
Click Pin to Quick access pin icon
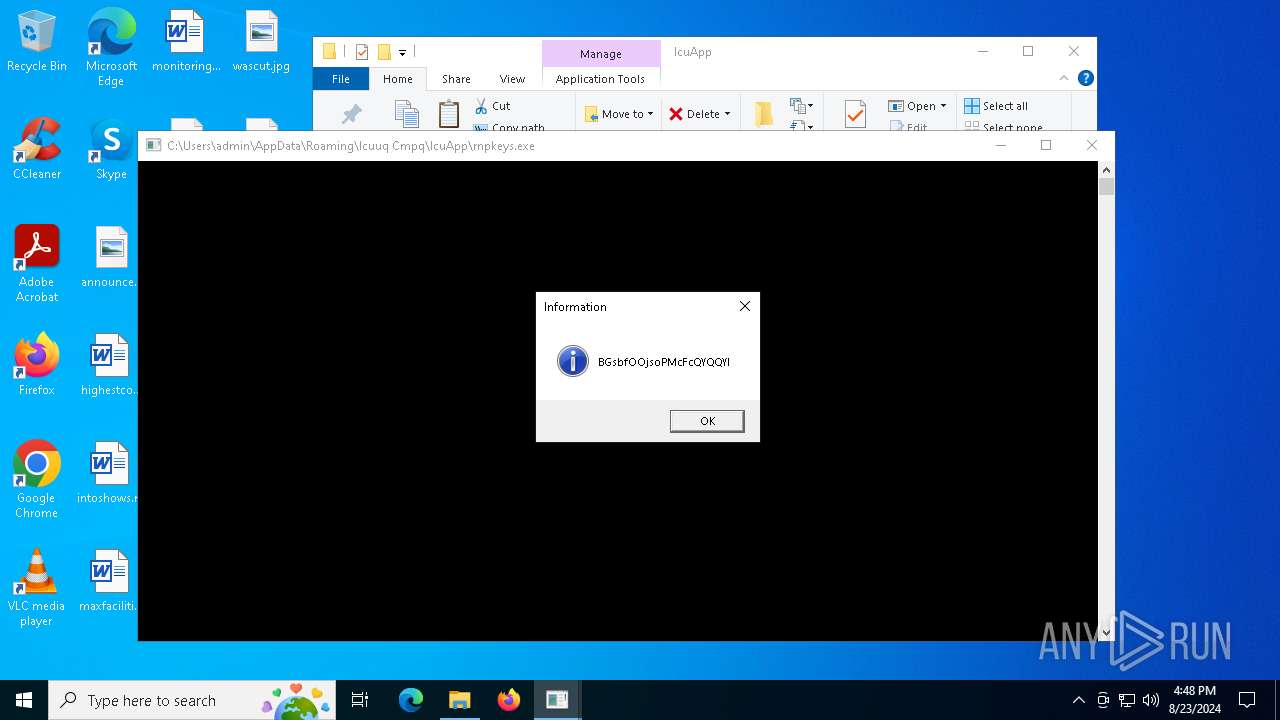pyautogui.click(x=351, y=115)
